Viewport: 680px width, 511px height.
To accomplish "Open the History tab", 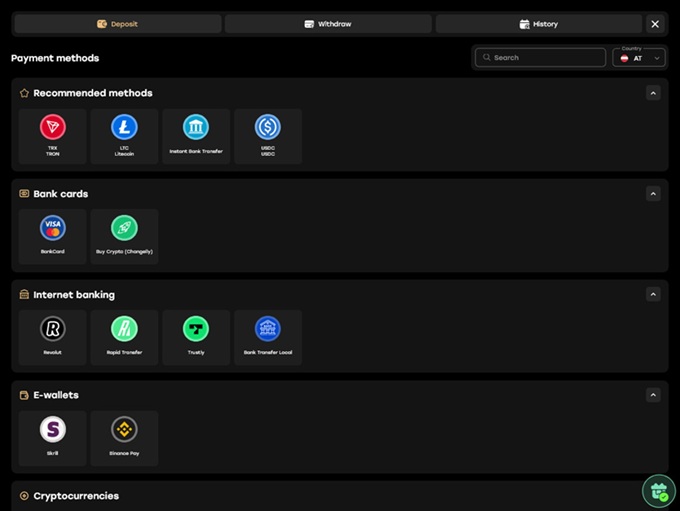I will coord(538,24).
